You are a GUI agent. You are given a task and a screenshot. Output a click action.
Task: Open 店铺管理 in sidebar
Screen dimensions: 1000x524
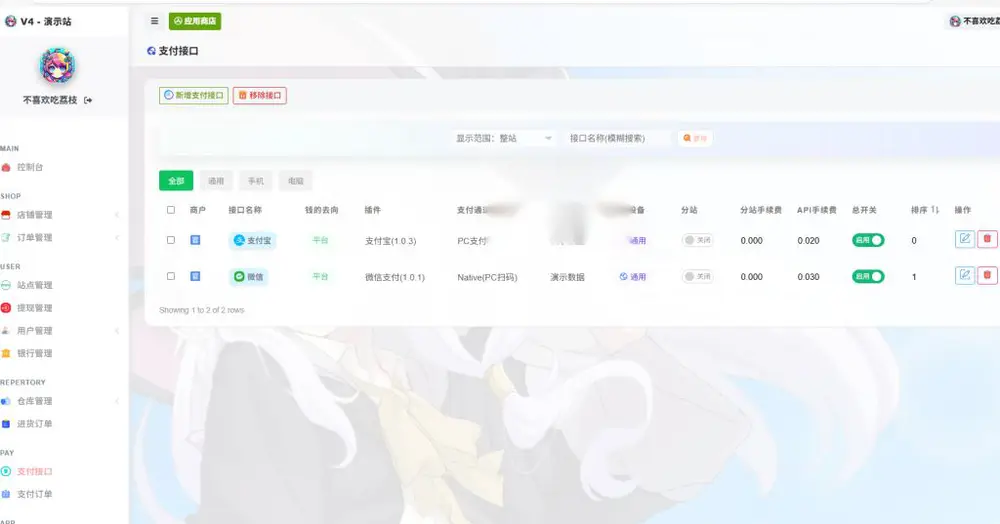(34, 215)
